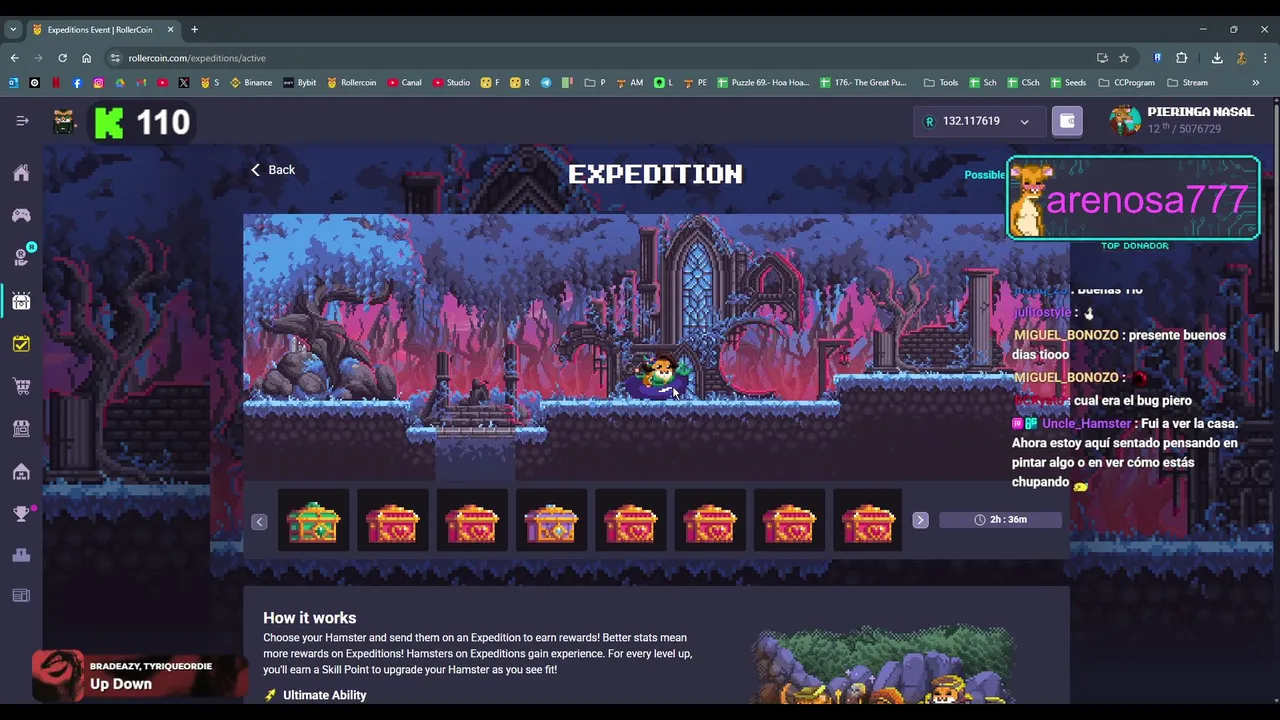This screenshot has height=720, width=1280.
Task: Open the trophy leaderboard sidebar icon
Action: tap(21, 513)
